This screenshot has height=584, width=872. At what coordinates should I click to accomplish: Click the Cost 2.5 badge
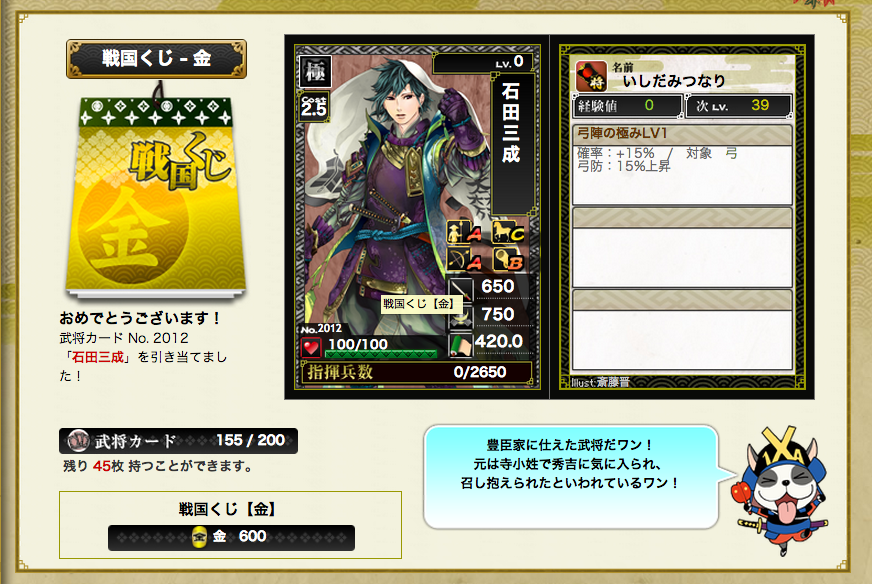click(314, 106)
